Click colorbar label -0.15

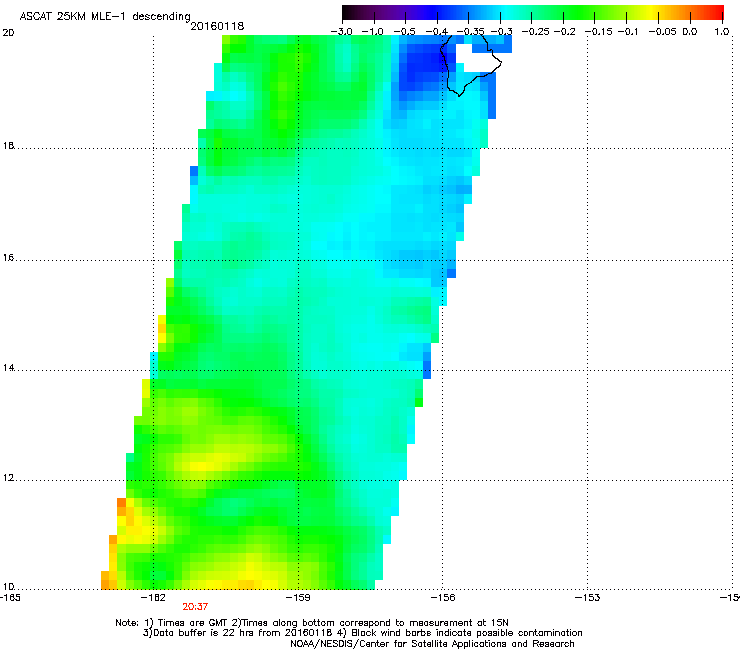pos(598,32)
